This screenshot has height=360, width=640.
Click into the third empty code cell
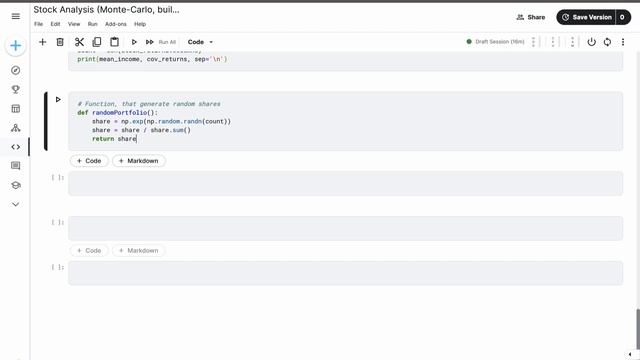(x=345, y=273)
